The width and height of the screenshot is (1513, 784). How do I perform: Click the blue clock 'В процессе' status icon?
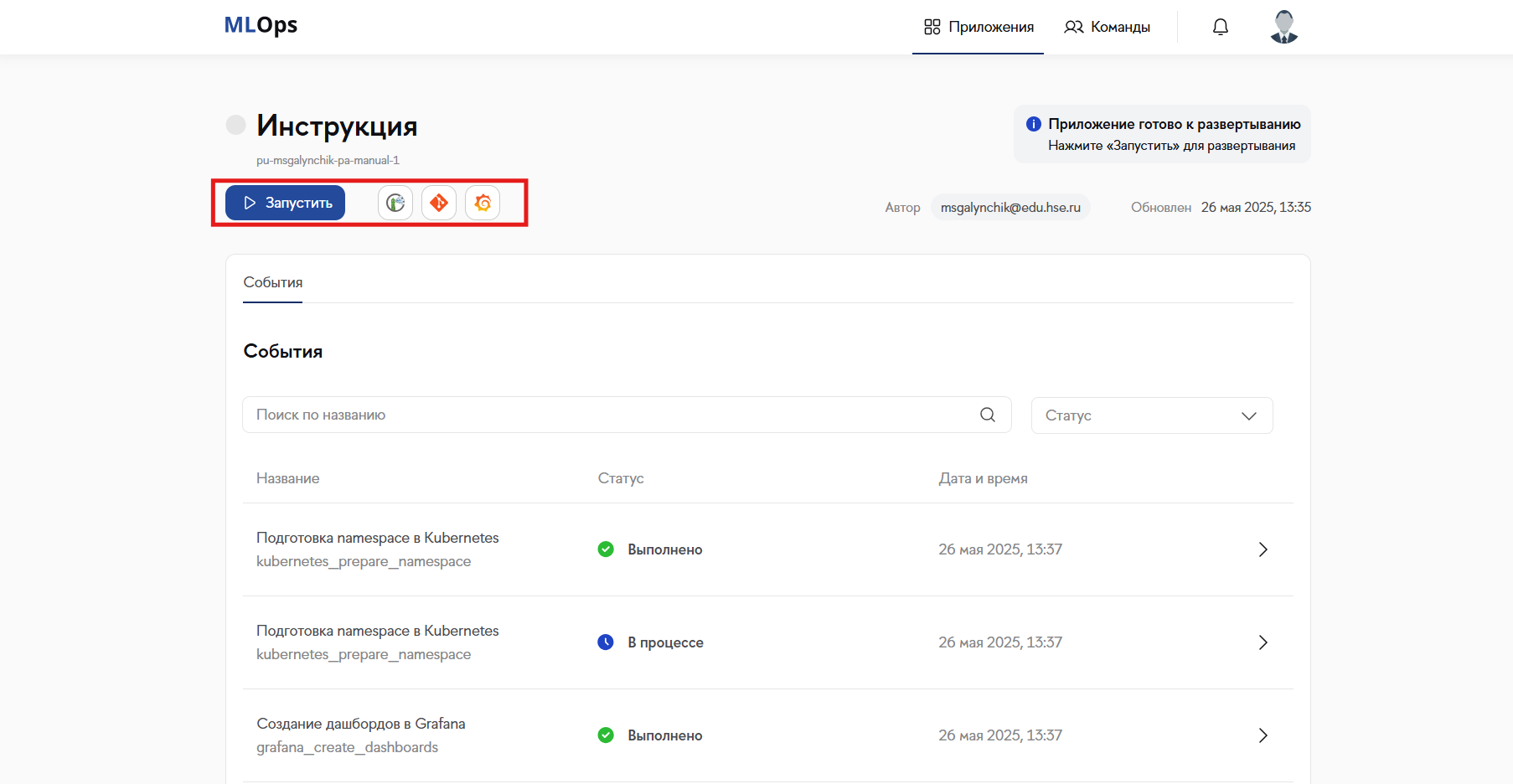click(606, 642)
